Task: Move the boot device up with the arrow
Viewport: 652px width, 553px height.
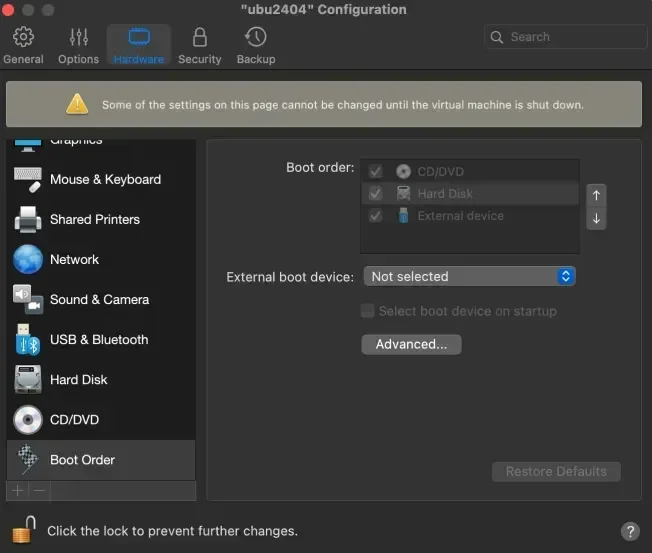Action: tap(596, 196)
